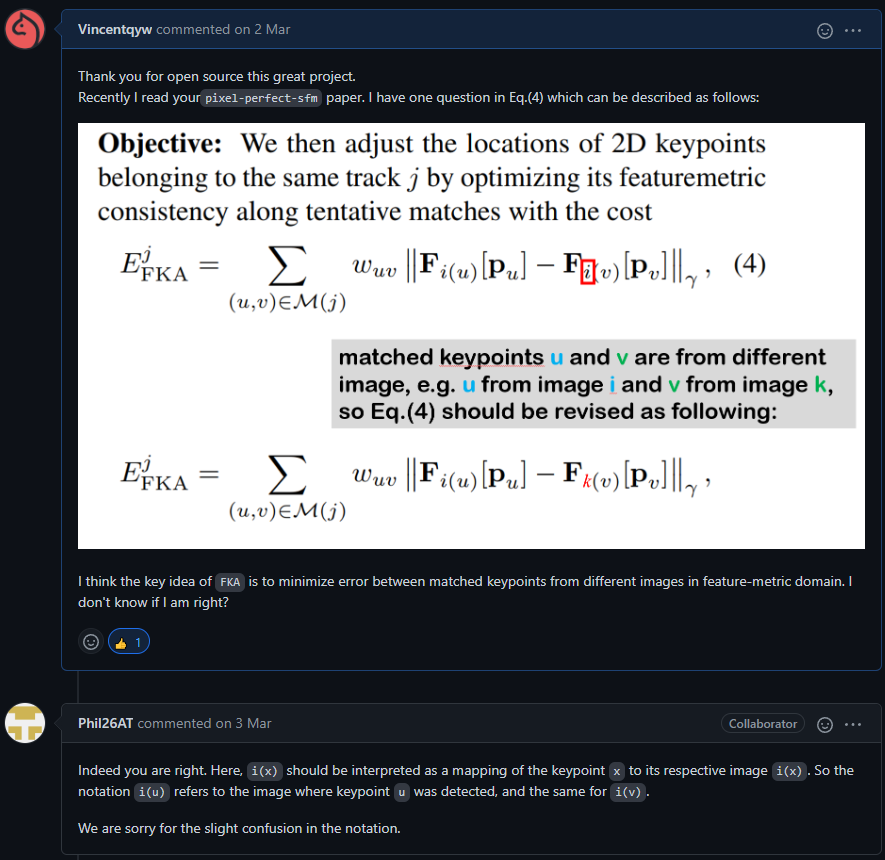Open Phil26AT's profile avatar

coord(24,723)
